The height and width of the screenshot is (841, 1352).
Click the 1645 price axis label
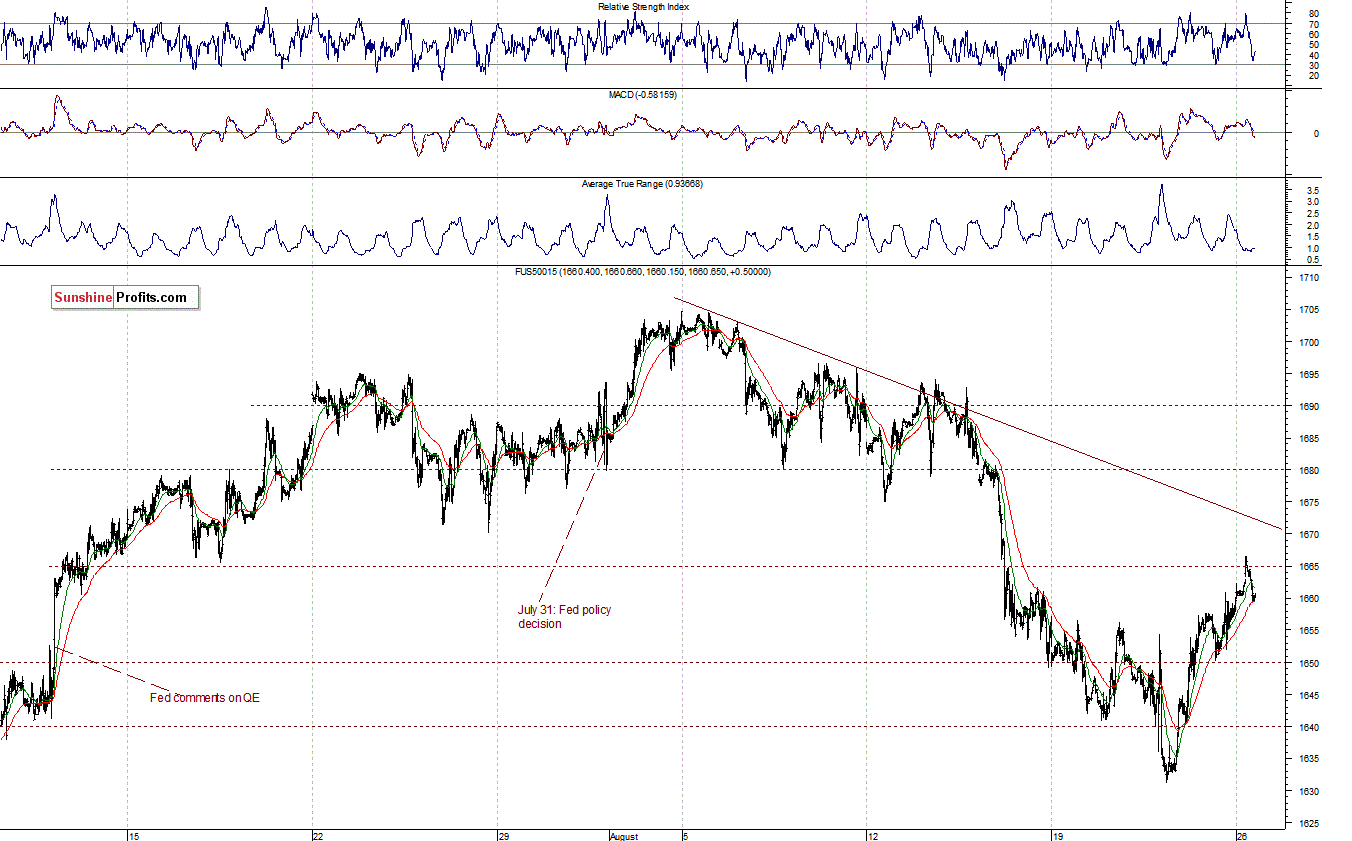click(x=1311, y=694)
